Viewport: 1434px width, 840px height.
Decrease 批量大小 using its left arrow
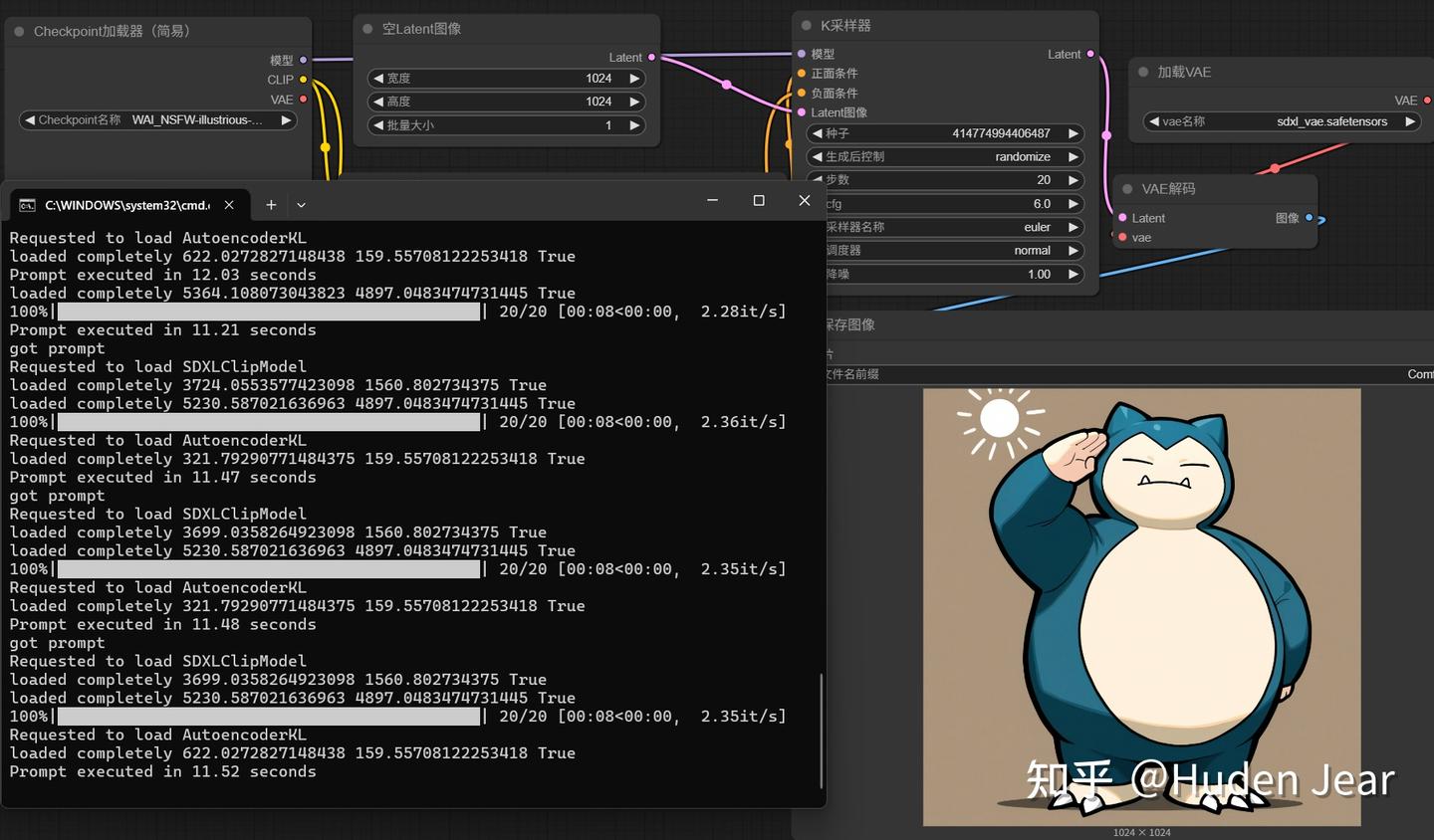tap(378, 125)
